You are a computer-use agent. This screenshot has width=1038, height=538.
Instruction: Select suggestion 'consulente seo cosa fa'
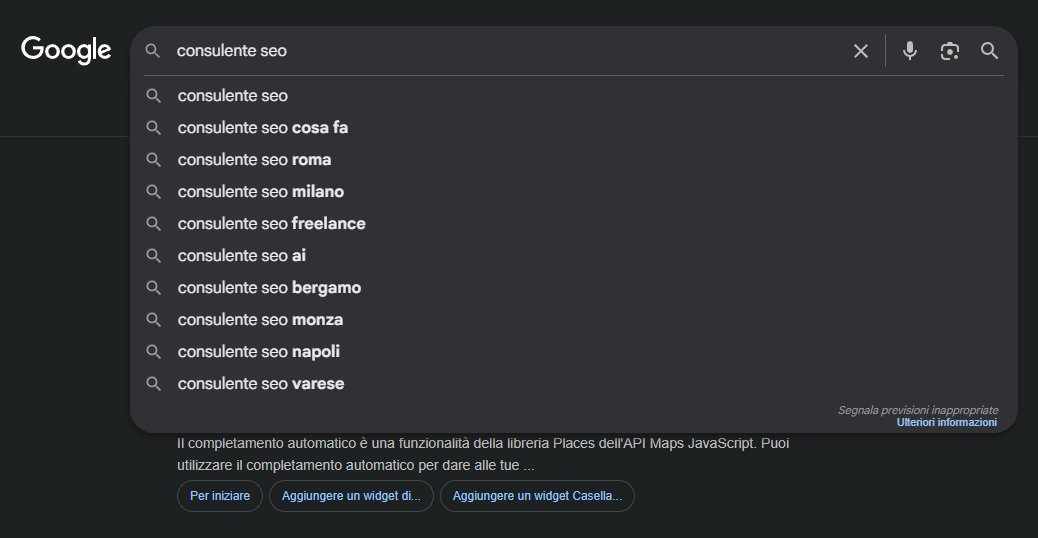tap(263, 128)
